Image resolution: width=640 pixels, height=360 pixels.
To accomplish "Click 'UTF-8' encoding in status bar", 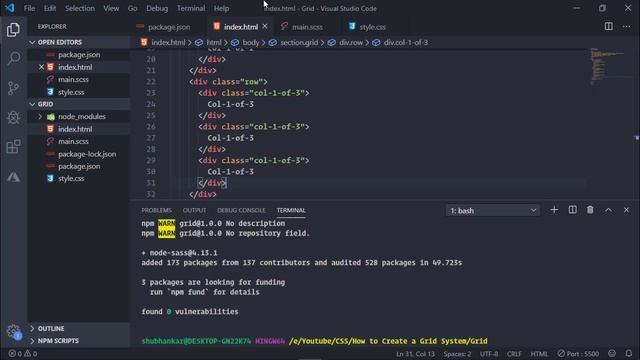I will click(x=489, y=354).
